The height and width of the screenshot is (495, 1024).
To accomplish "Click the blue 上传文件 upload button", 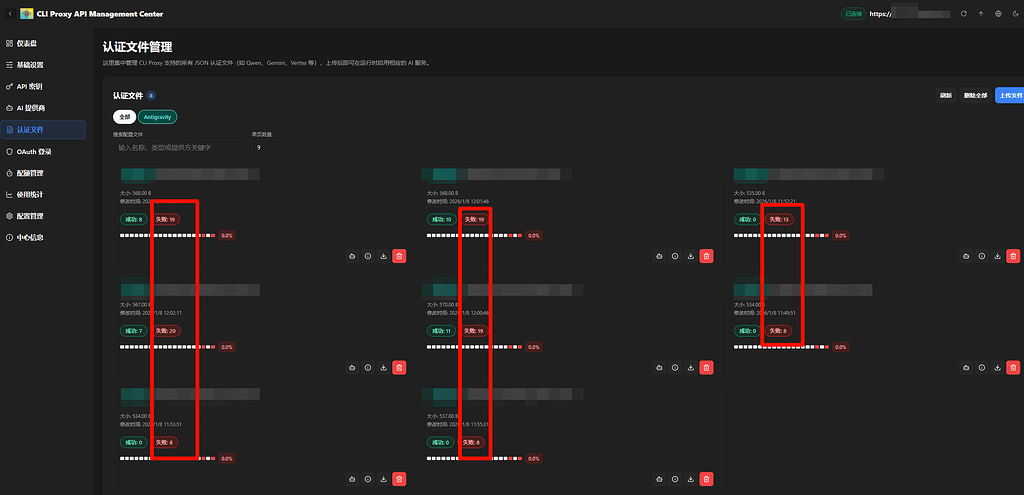I will pyautogui.click(x=1010, y=95).
